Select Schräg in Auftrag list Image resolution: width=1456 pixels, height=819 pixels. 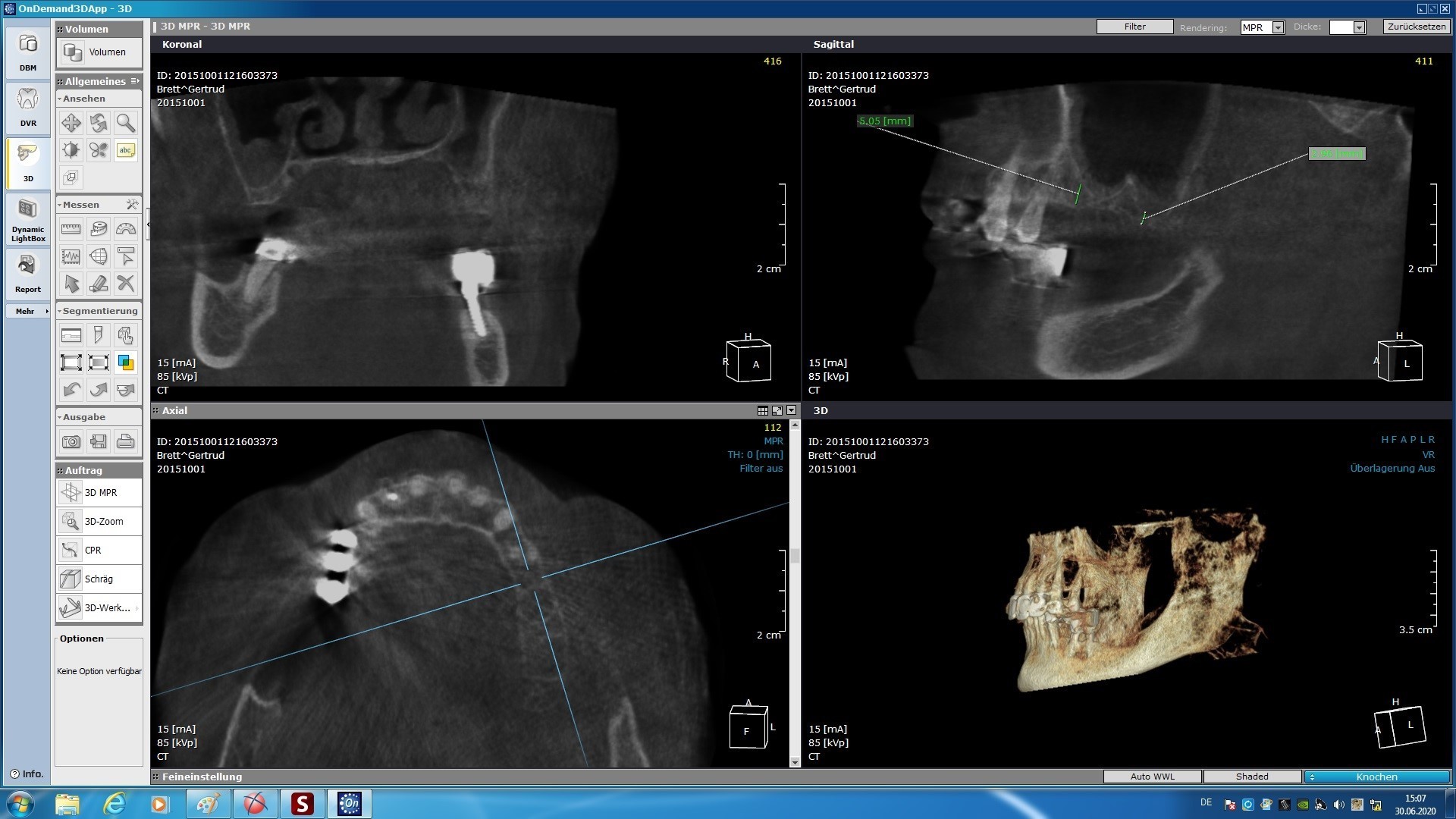click(99, 579)
